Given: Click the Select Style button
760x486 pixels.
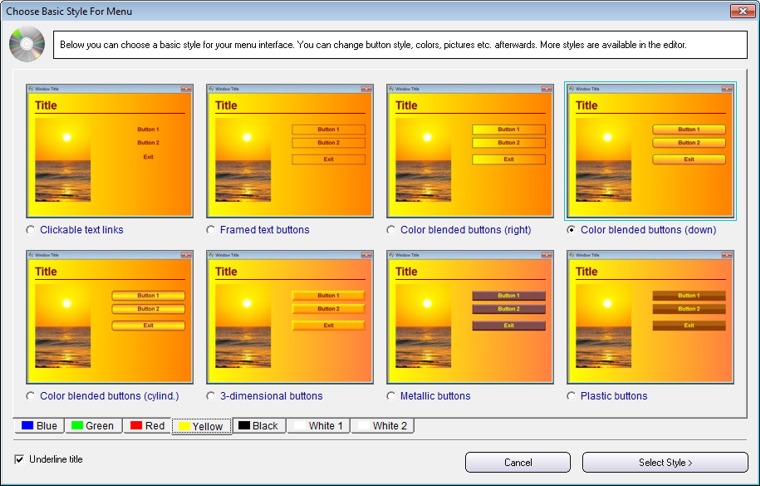Looking at the screenshot, I should [665, 462].
